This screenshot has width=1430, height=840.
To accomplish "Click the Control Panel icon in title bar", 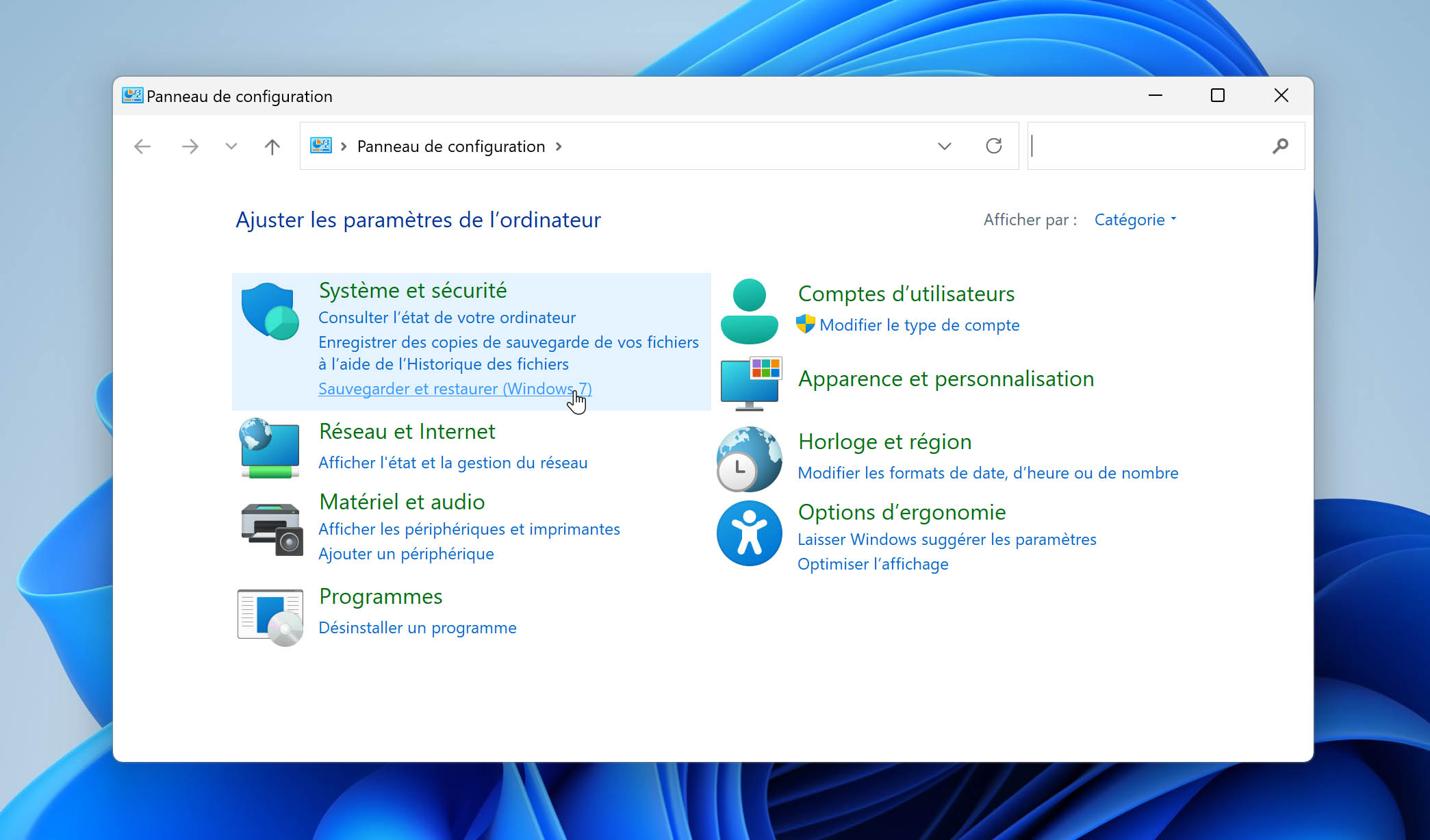I will coord(132,96).
